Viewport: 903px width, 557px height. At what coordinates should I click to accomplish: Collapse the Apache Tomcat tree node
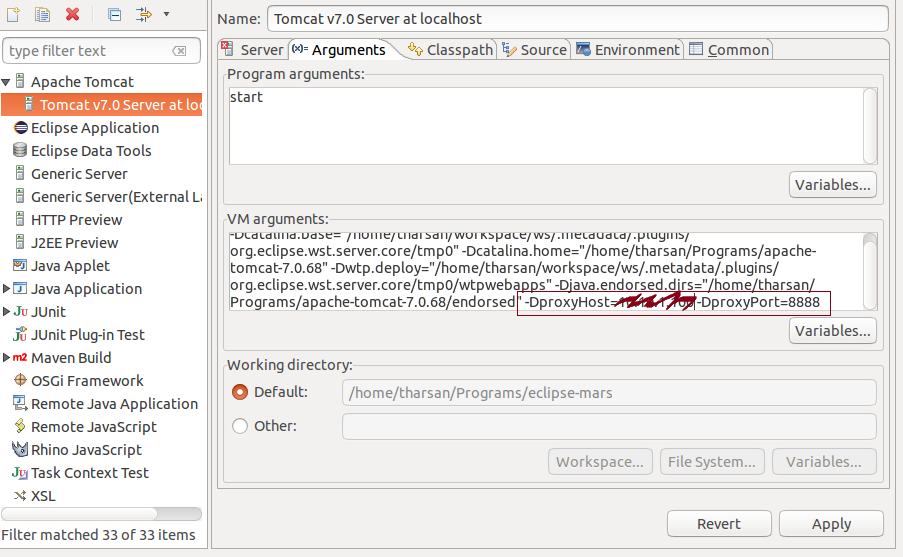(x=6, y=82)
